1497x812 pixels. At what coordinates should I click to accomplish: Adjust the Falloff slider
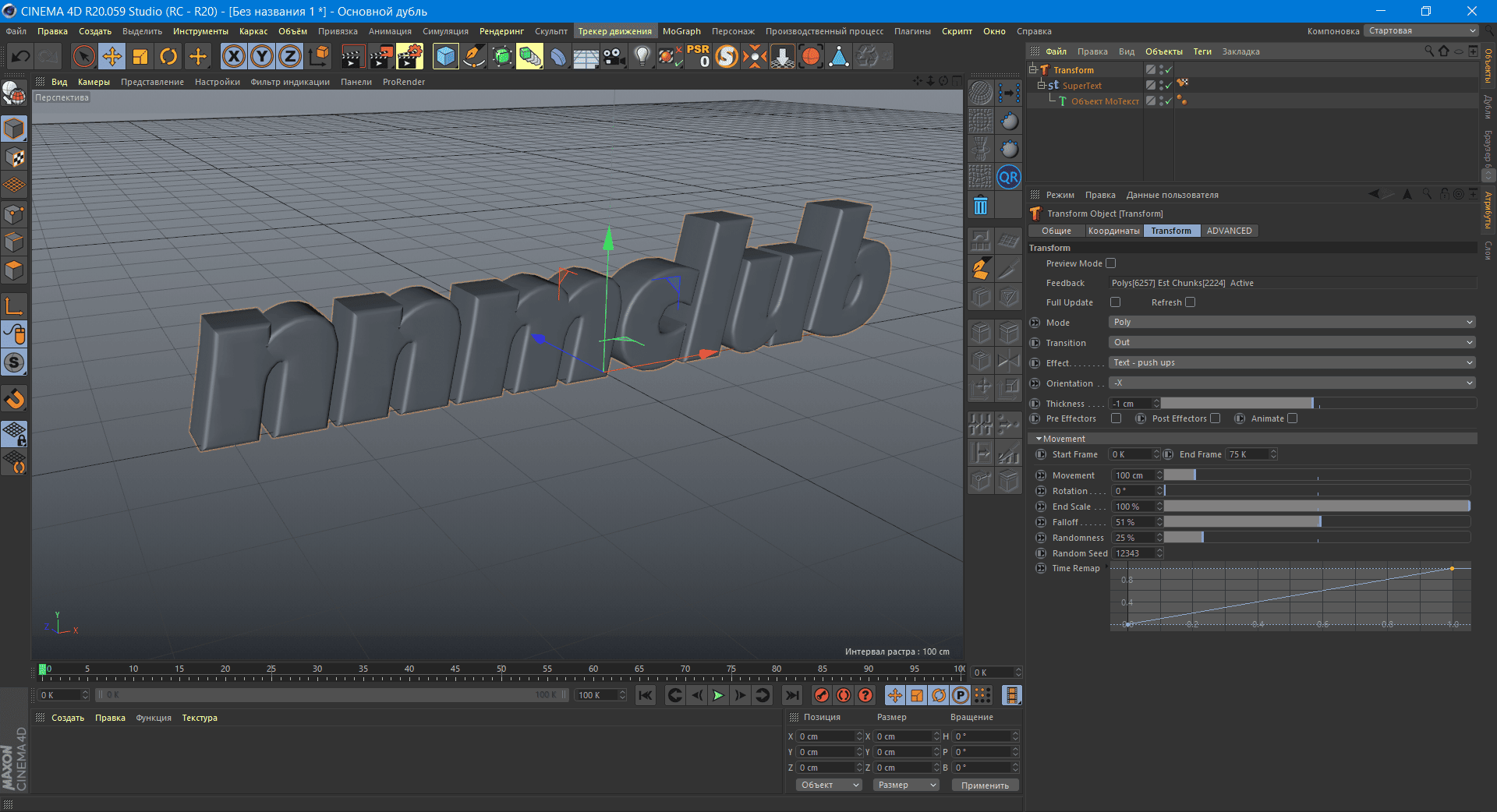point(1317,522)
